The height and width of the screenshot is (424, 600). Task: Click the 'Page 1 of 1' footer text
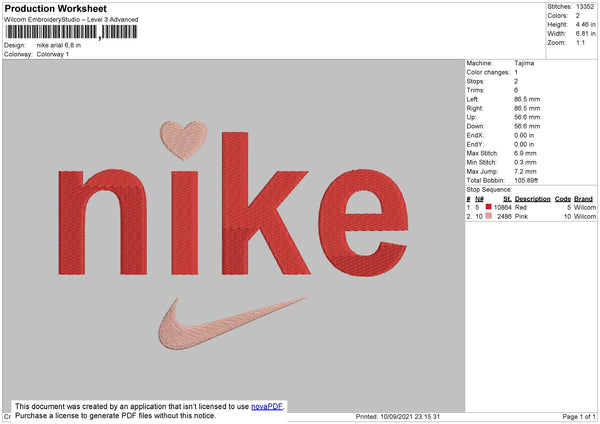point(579,417)
